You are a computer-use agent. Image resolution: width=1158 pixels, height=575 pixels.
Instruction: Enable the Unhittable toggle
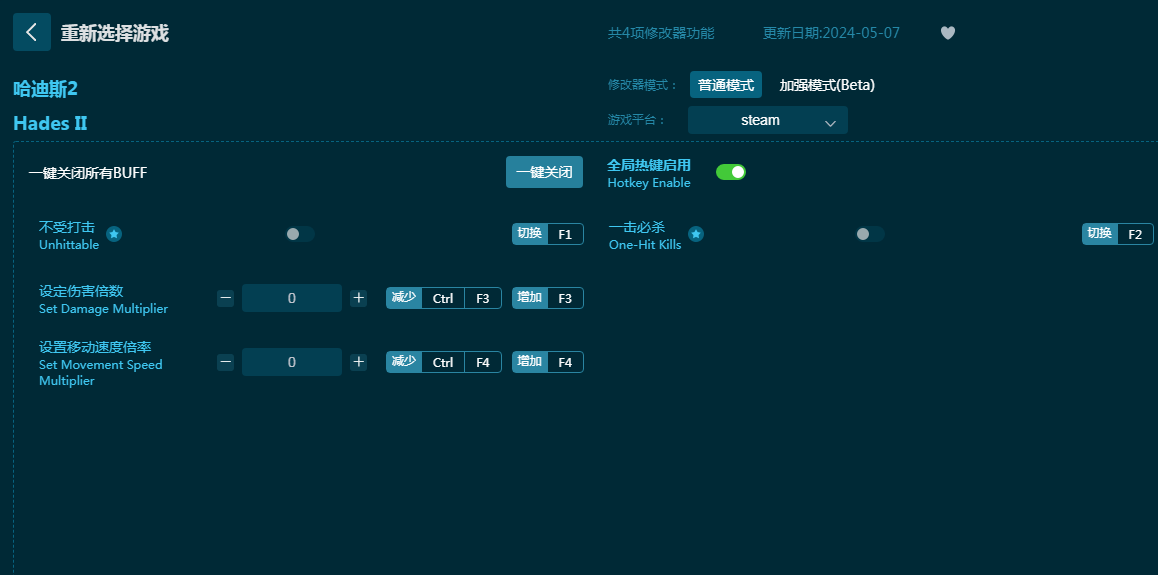[300, 234]
